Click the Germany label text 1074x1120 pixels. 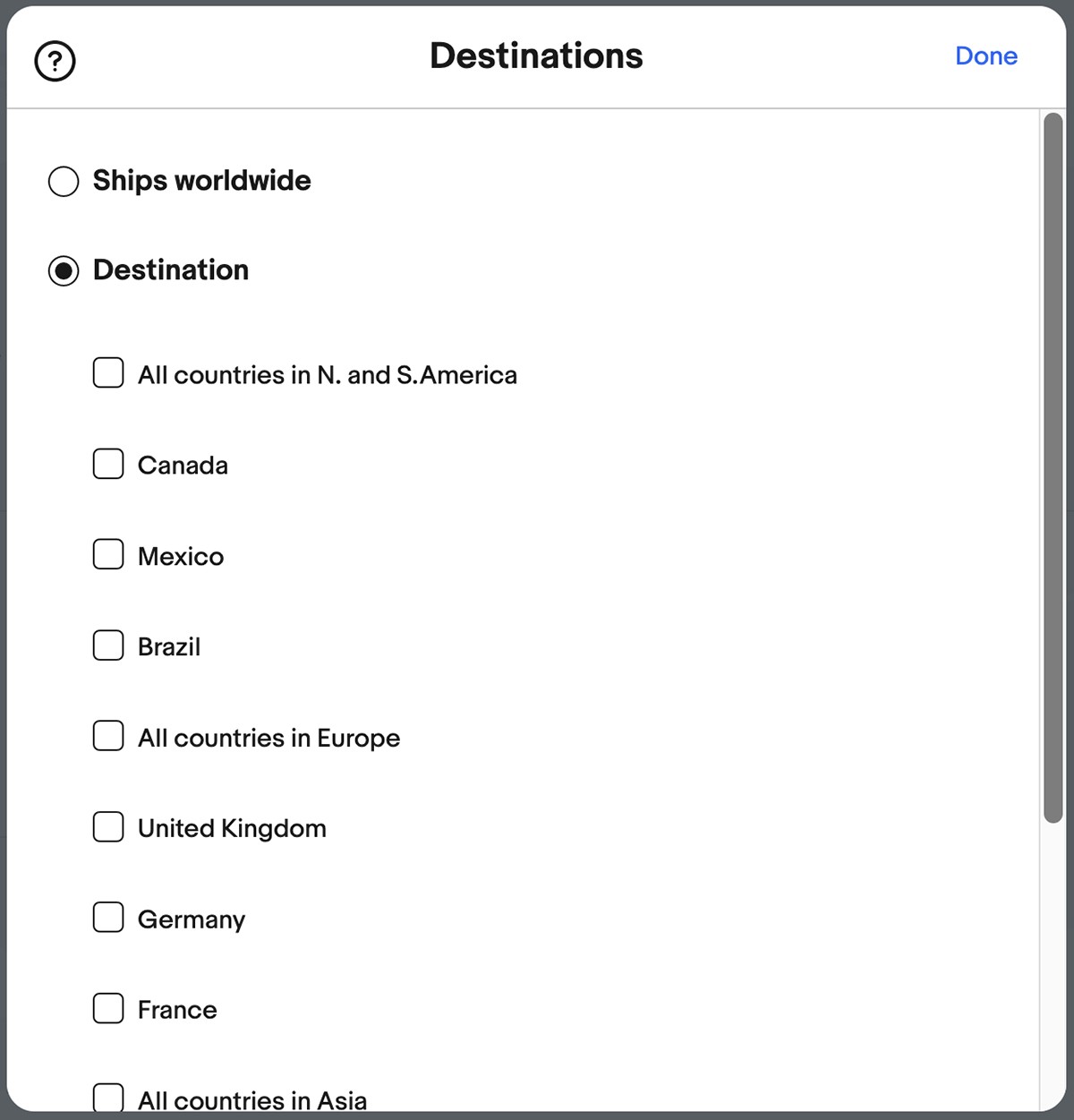pos(192,919)
